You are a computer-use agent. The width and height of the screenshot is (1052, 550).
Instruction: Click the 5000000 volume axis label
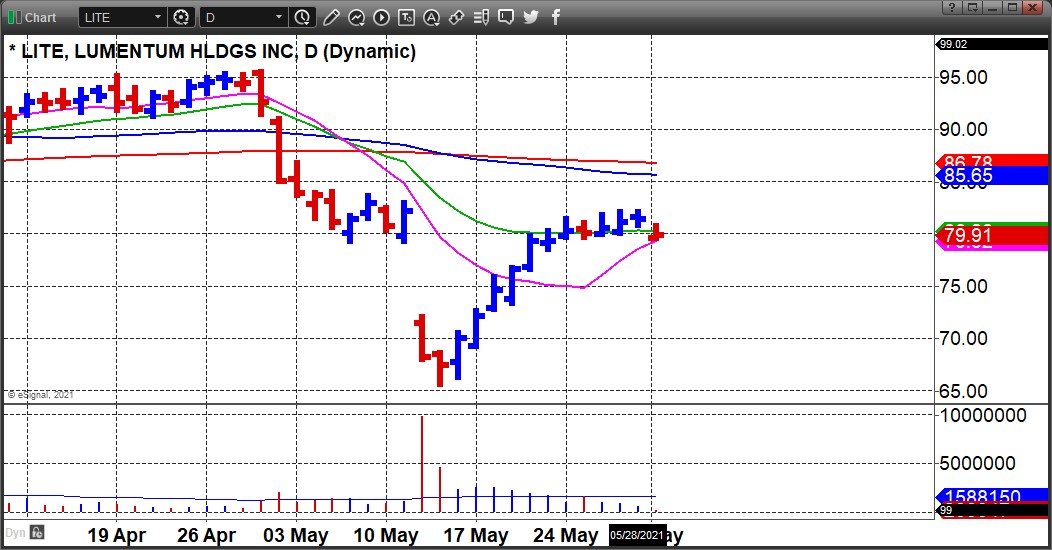pos(977,463)
